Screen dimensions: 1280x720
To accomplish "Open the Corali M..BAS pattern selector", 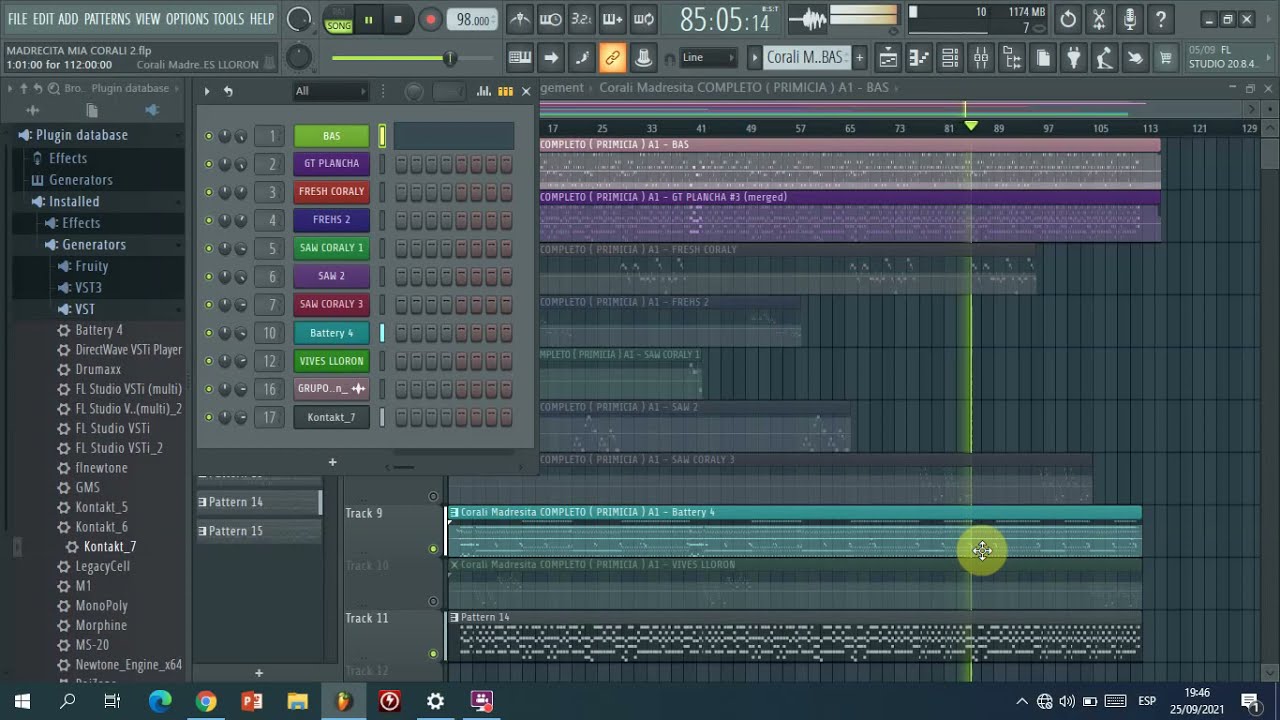I will tap(805, 57).
